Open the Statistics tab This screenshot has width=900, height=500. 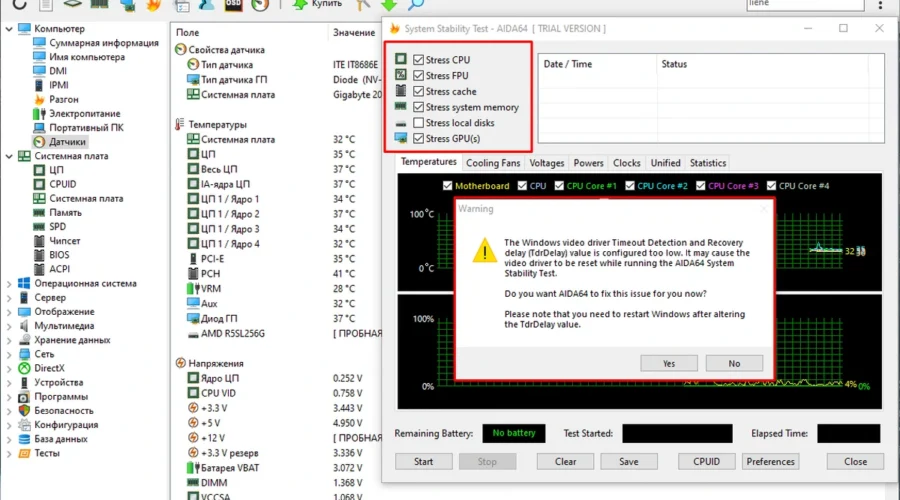coord(708,163)
